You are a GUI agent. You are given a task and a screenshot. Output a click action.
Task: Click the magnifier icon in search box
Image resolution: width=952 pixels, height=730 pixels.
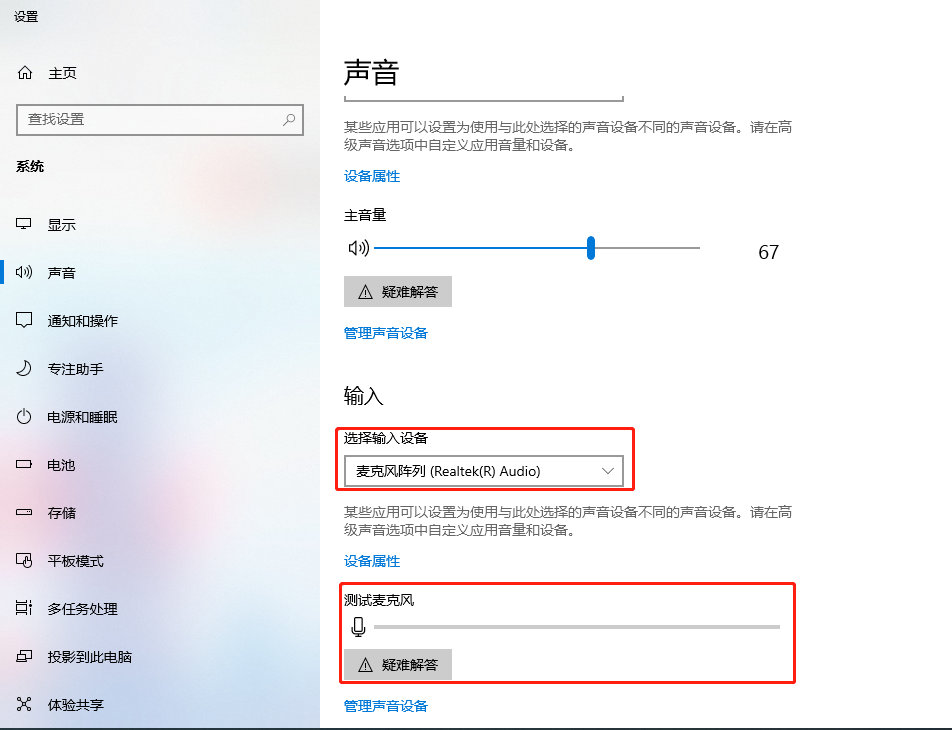pos(289,120)
